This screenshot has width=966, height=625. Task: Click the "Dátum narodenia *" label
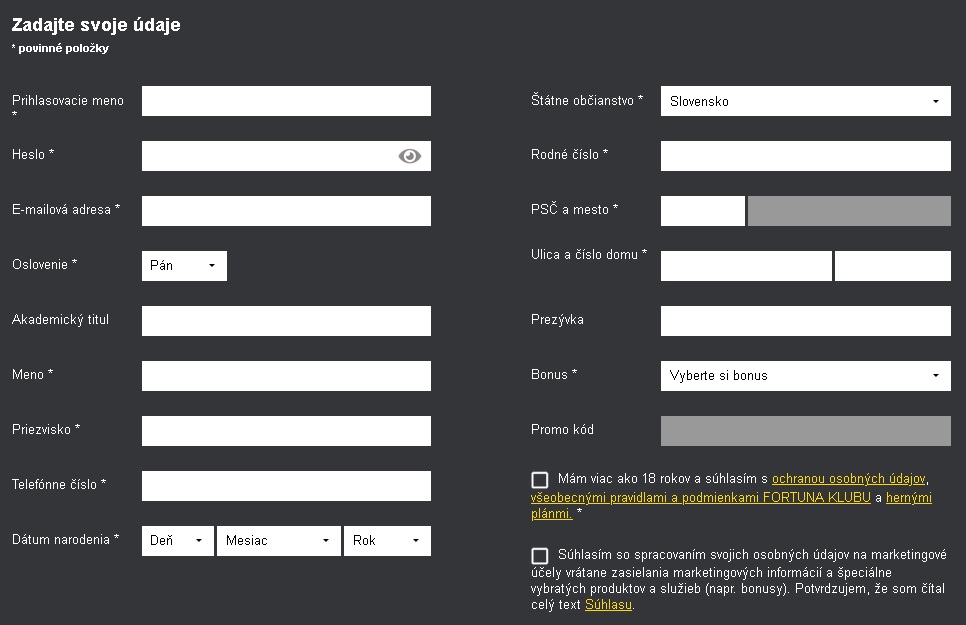(x=65, y=539)
